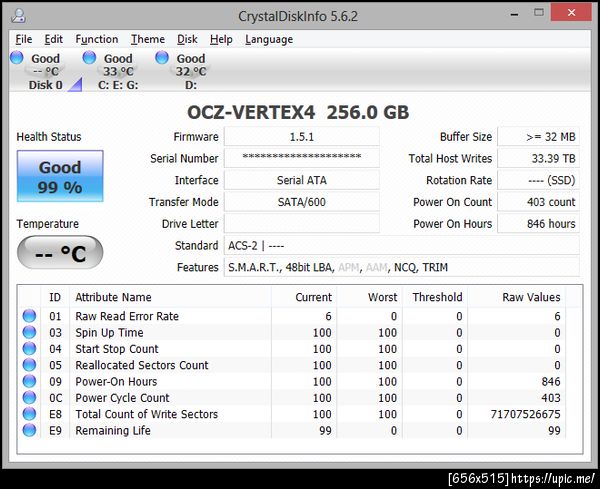The width and height of the screenshot is (600, 489).
Task: Click the Buffer Size value >= 32 MB
Action: point(538,137)
